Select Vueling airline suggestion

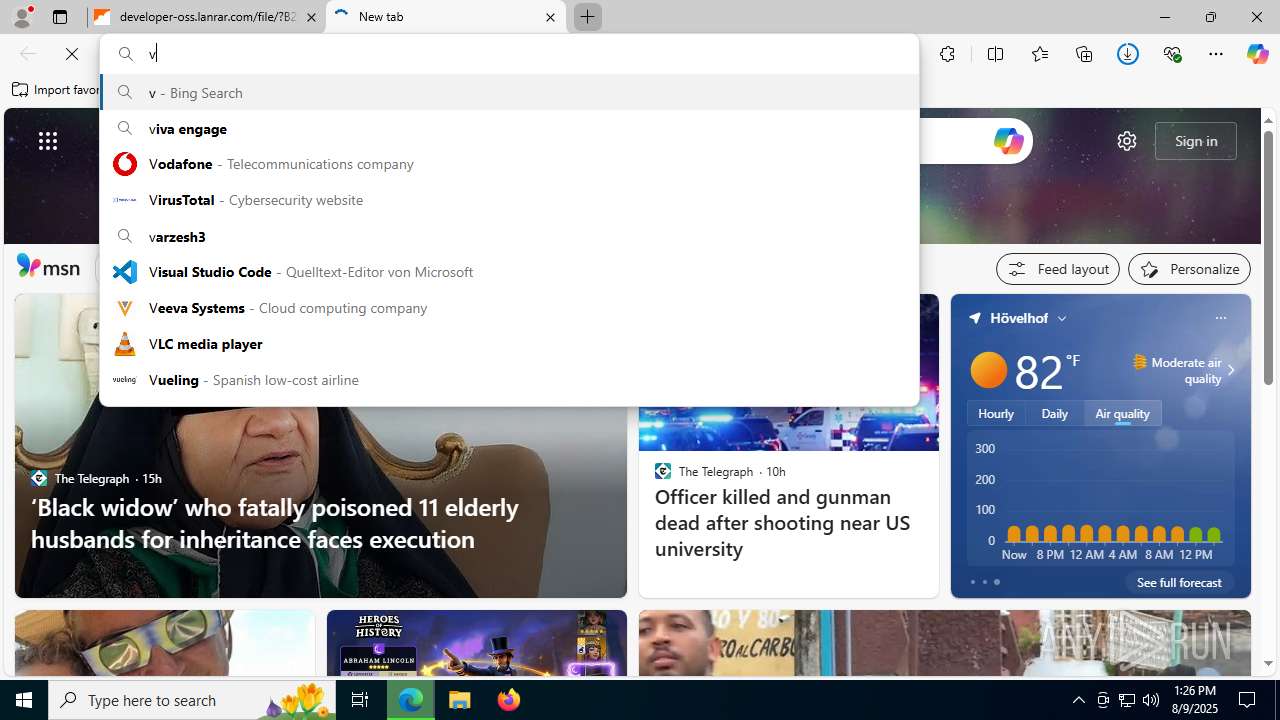(509, 380)
